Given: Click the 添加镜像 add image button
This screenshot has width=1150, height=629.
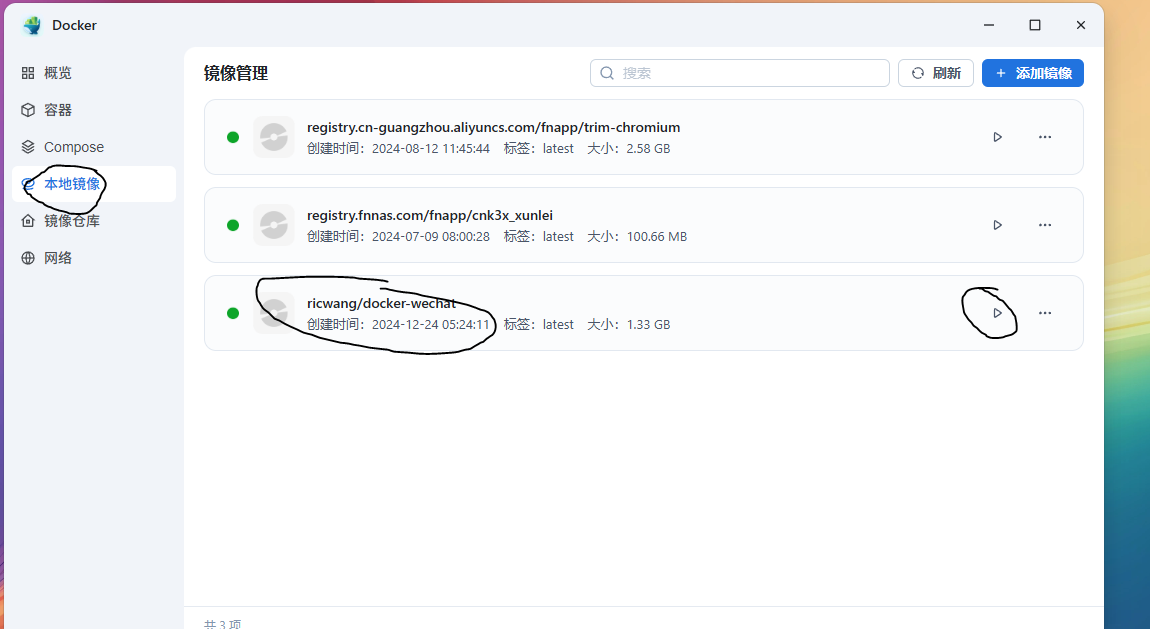Looking at the screenshot, I should (1033, 73).
